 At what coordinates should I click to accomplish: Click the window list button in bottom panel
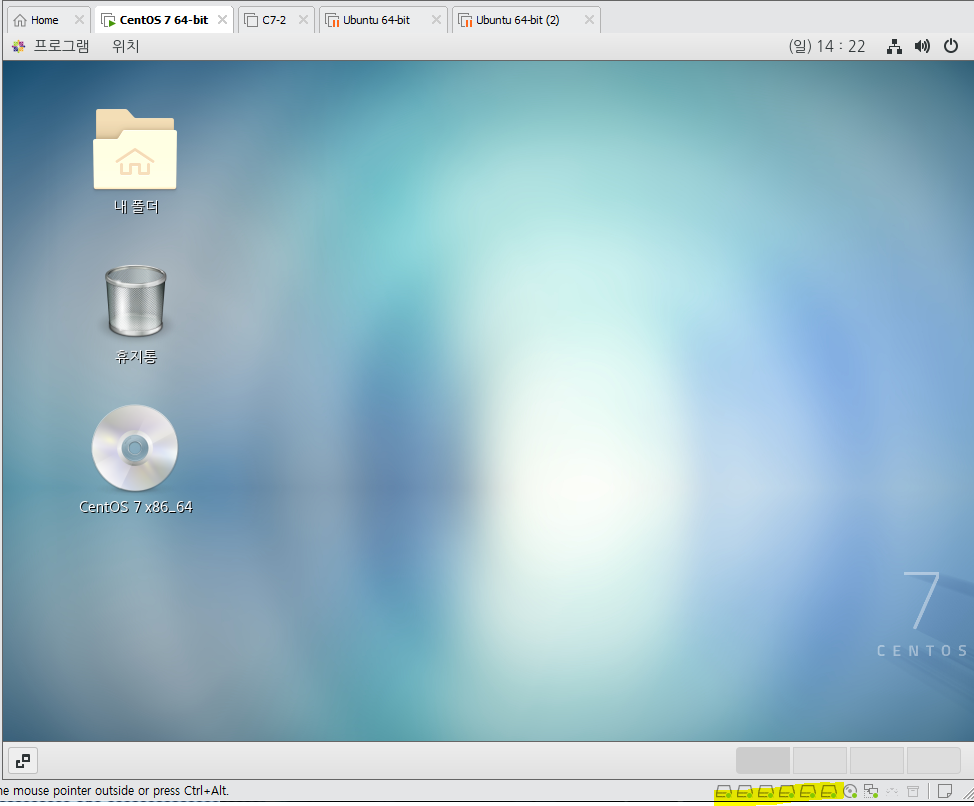click(x=23, y=761)
